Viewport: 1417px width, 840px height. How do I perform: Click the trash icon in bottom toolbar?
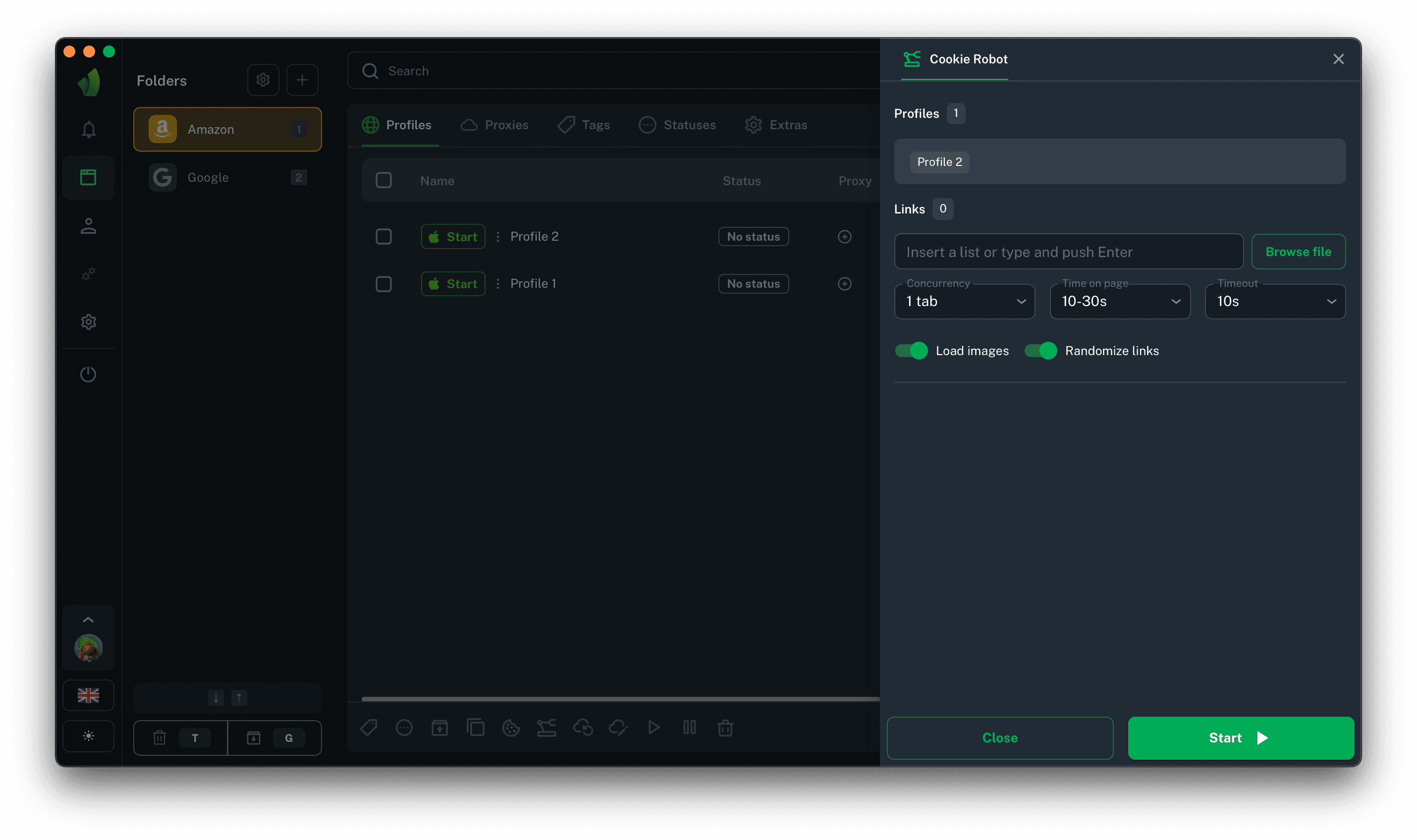pyautogui.click(x=725, y=728)
